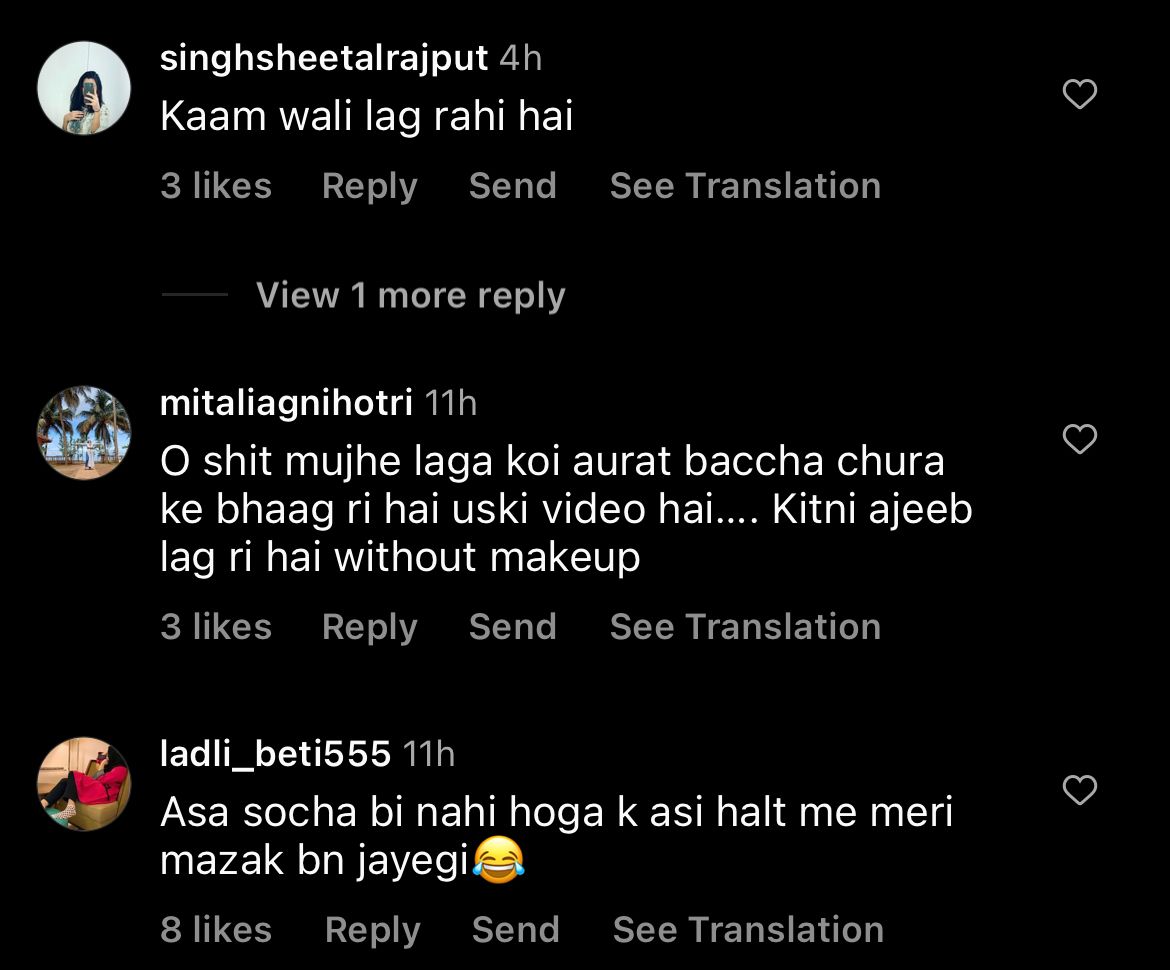The width and height of the screenshot is (1170, 970).
Task: Heart ladli_beti555's comment
Action: click(x=1079, y=791)
